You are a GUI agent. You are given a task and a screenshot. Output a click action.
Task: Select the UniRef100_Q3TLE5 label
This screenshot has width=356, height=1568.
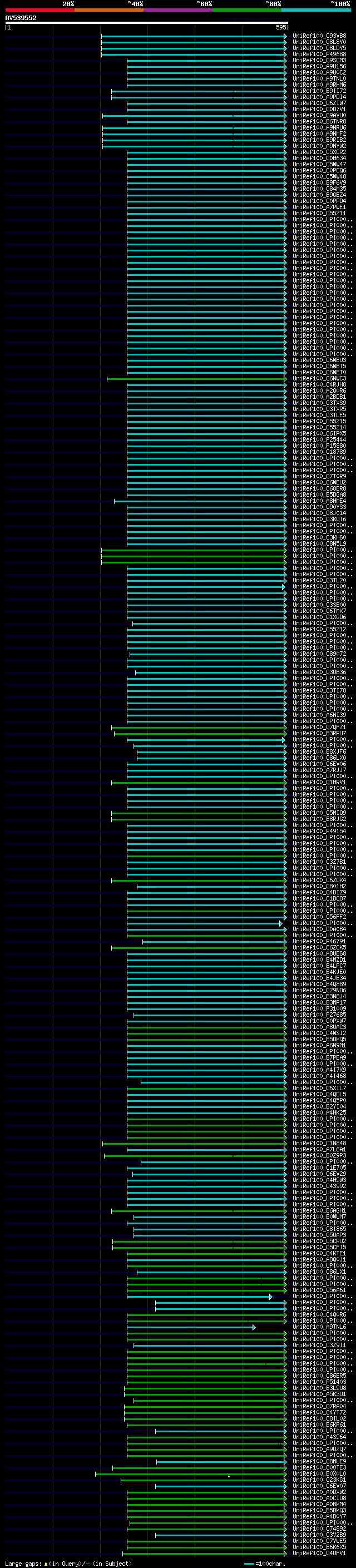319,415
